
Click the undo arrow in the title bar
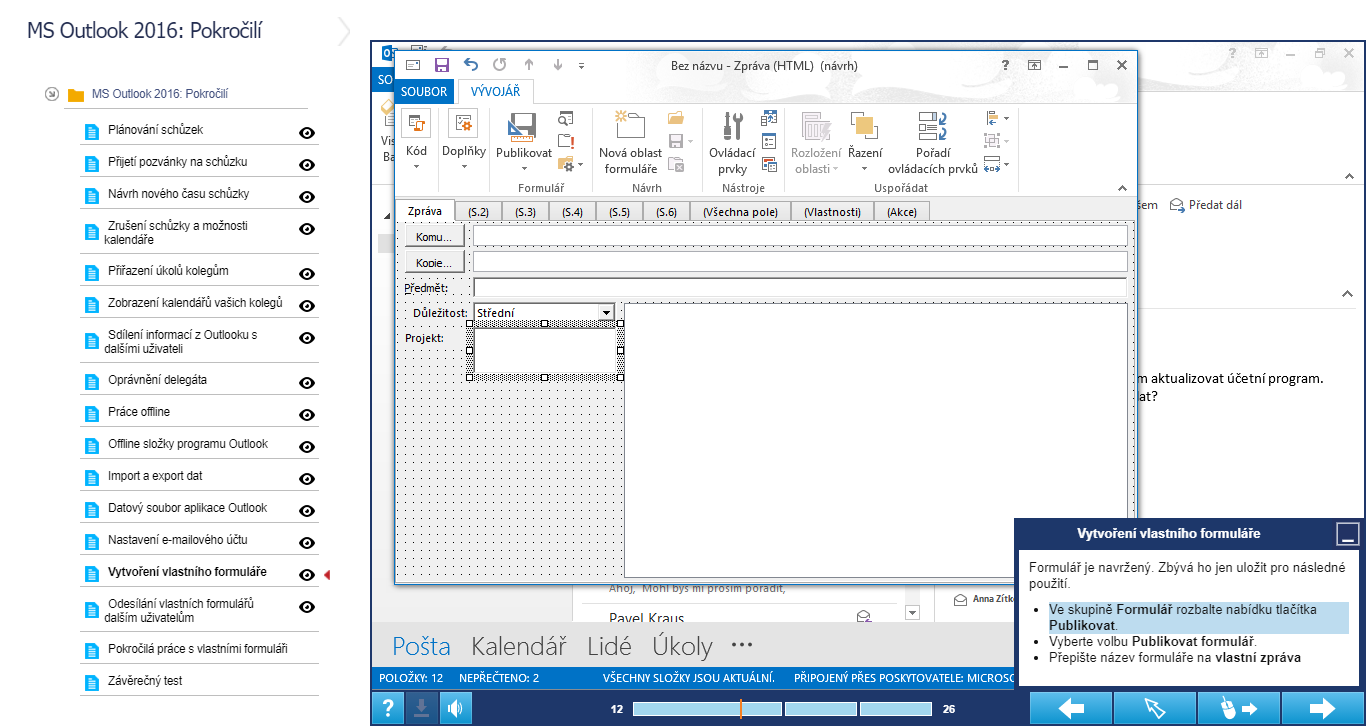click(x=471, y=65)
